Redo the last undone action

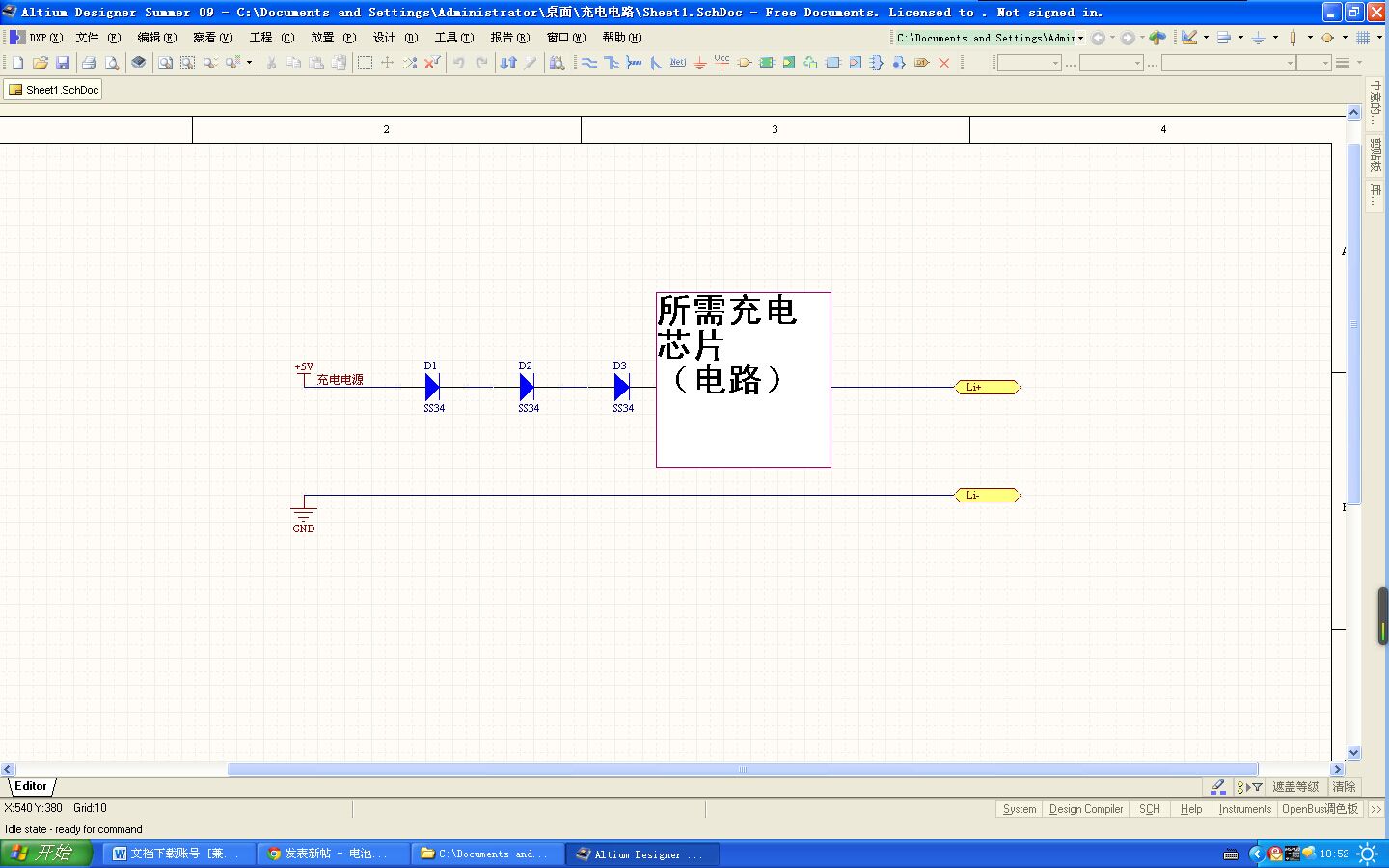pyautogui.click(x=481, y=63)
